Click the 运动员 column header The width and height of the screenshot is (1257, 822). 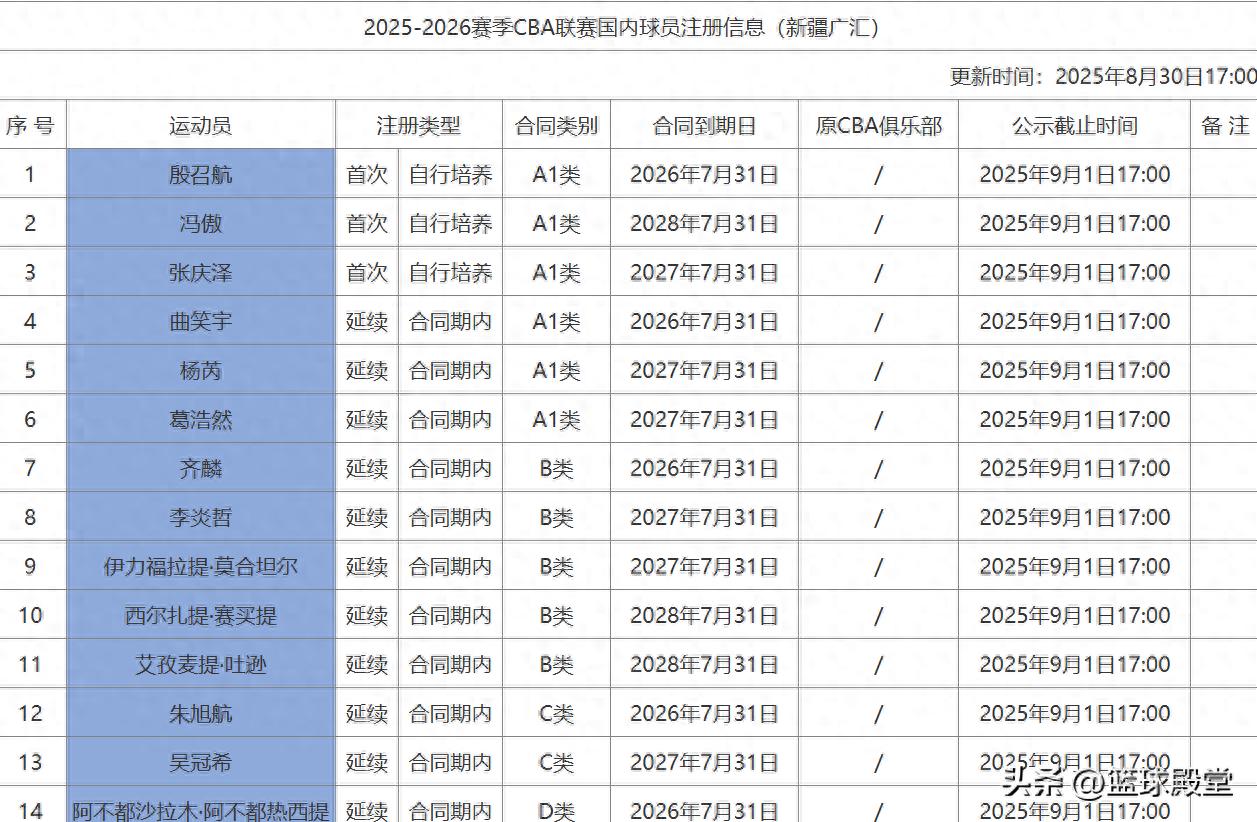tap(200, 126)
